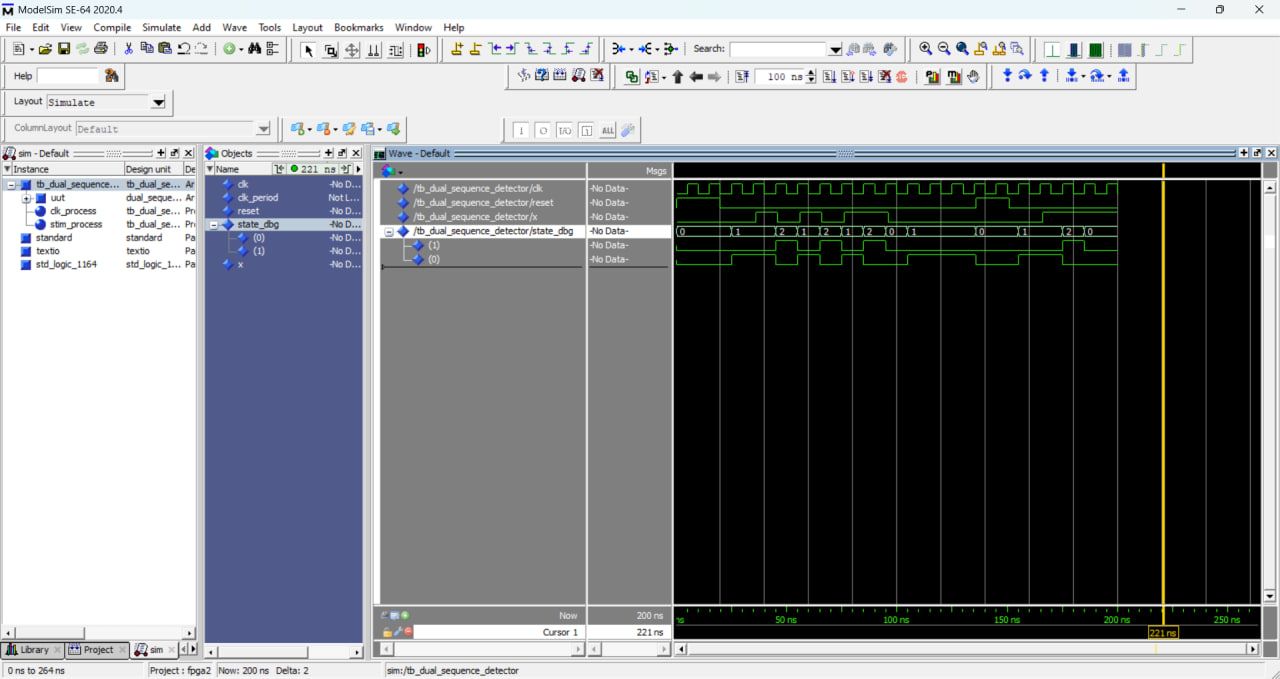Click the 100 ns run length field
1280x679 pixels.
tap(779, 76)
